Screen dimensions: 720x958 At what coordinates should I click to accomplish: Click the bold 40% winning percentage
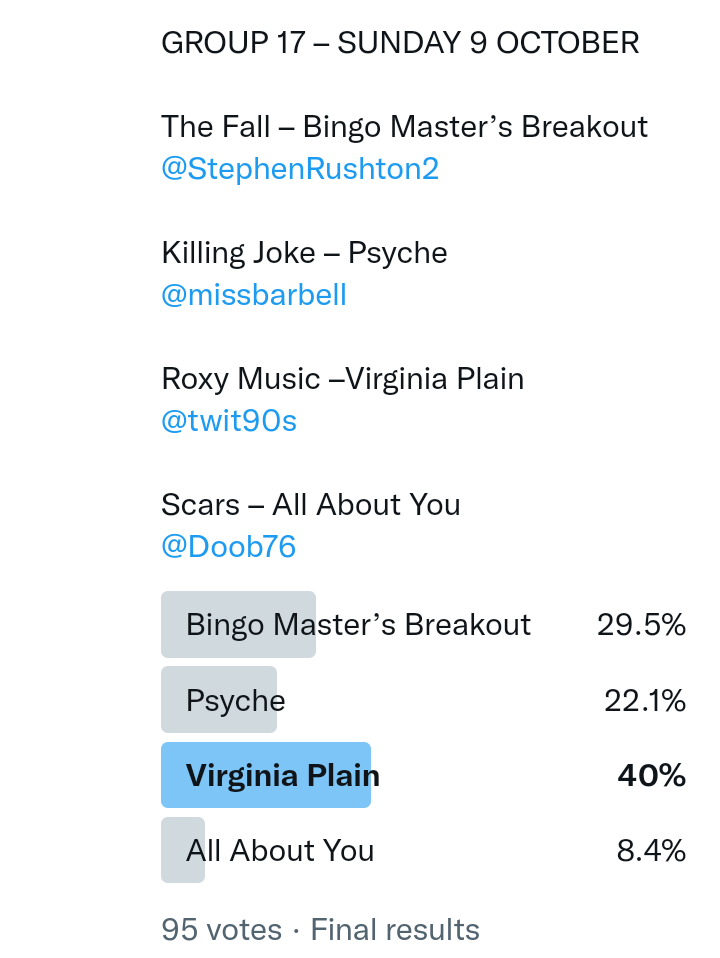[x=651, y=776]
